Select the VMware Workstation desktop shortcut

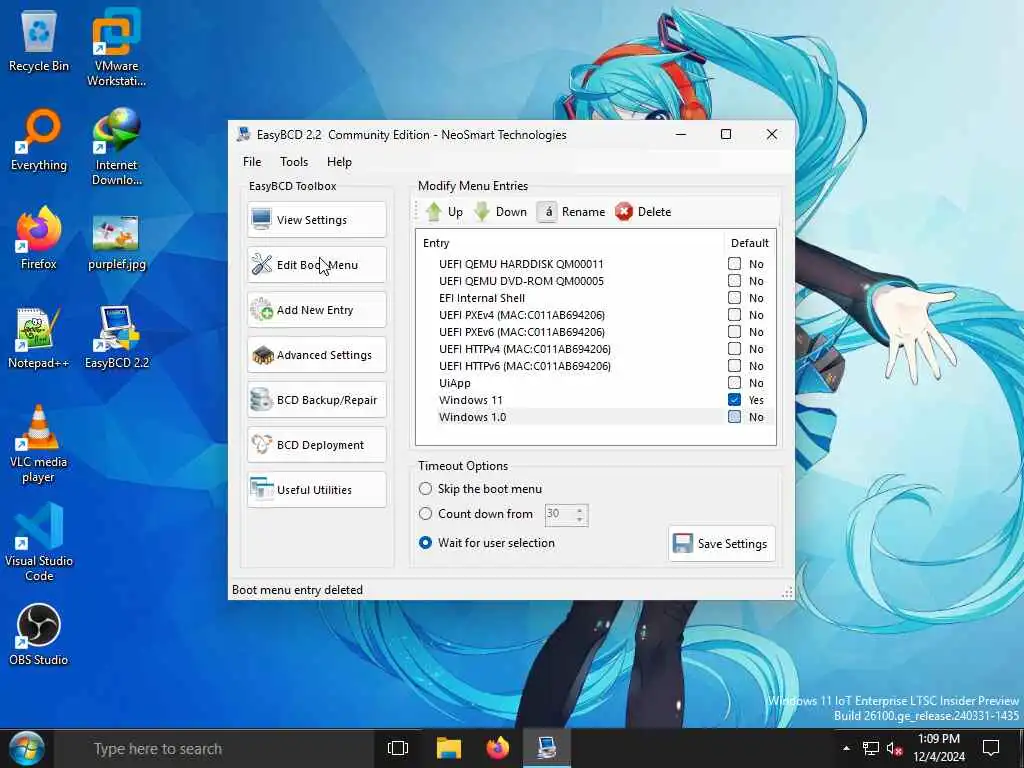pos(116,48)
